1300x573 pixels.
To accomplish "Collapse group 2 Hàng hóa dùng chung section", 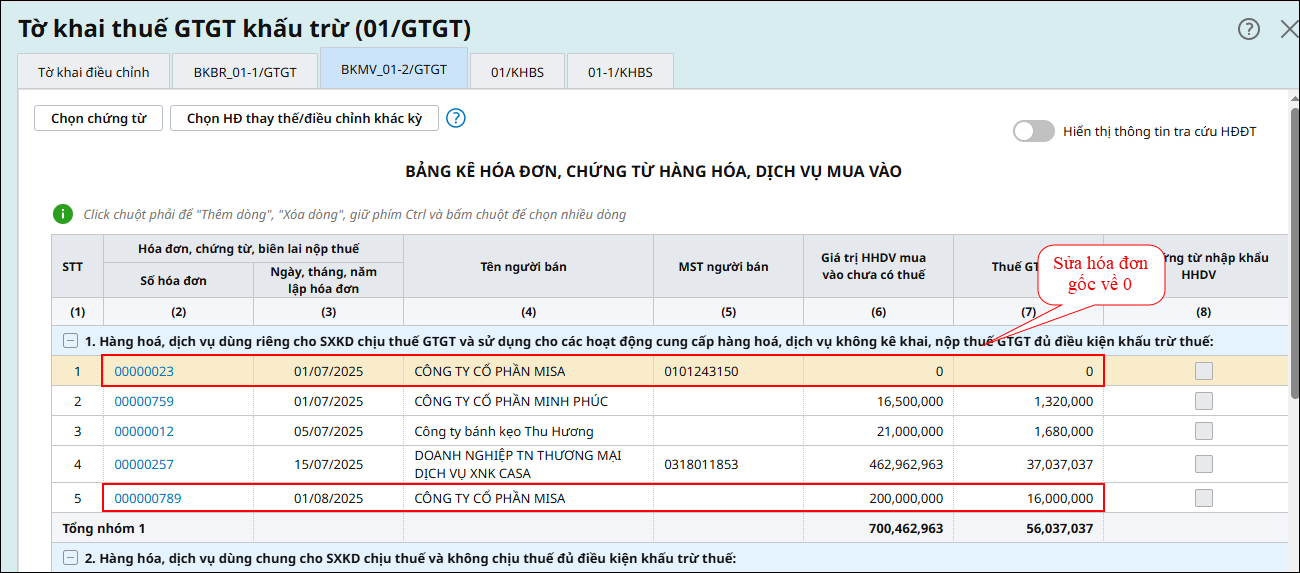I will [x=70, y=558].
